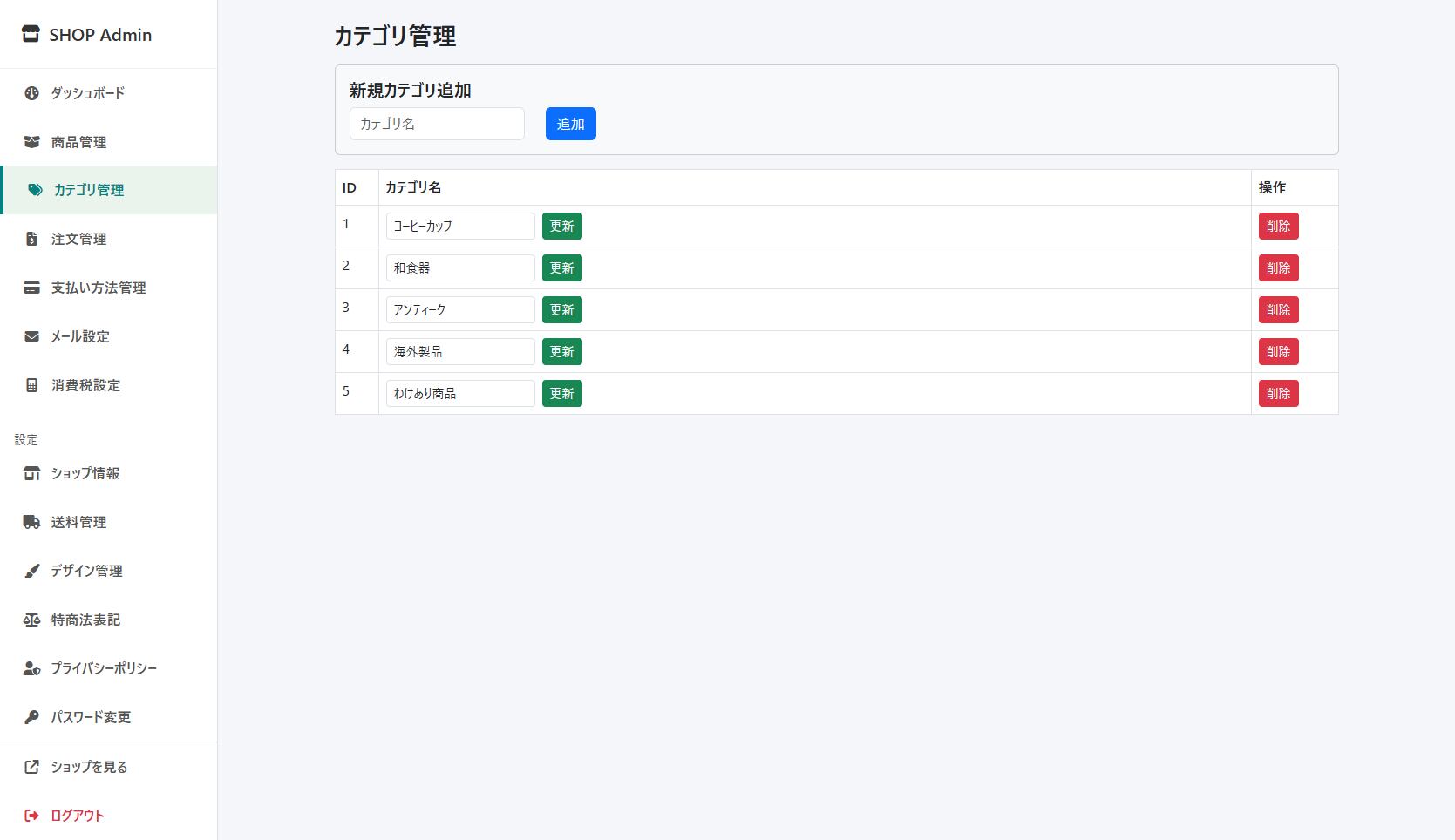
Task: Delete the わけあり商品 category
Action: point(1278,394)
